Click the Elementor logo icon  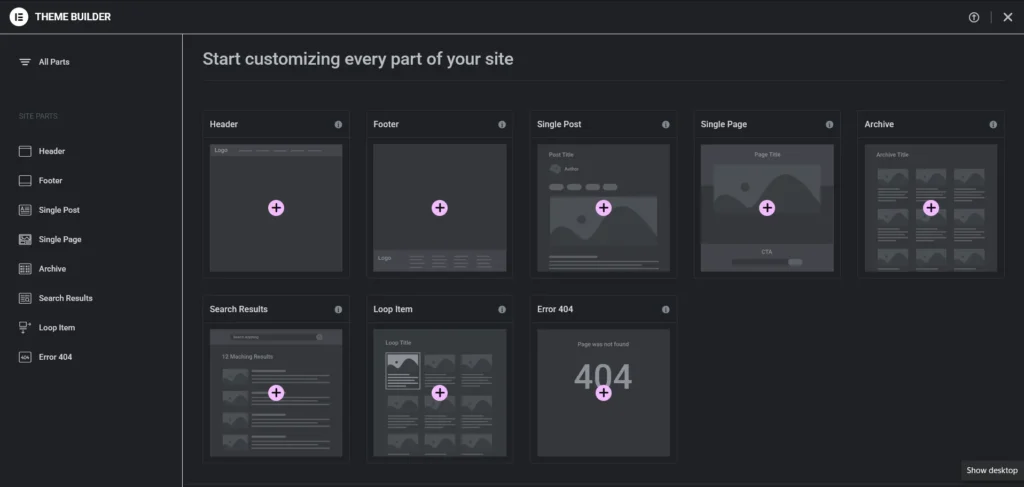[18, 17]
